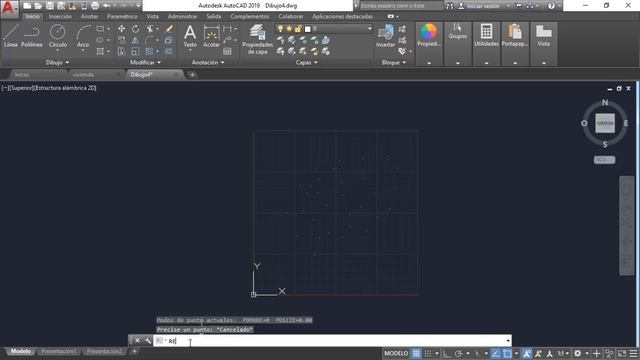Viewport: 640px width, 360px height.
Task: Select the Círculo tool
Action: (x=58, y=36)
